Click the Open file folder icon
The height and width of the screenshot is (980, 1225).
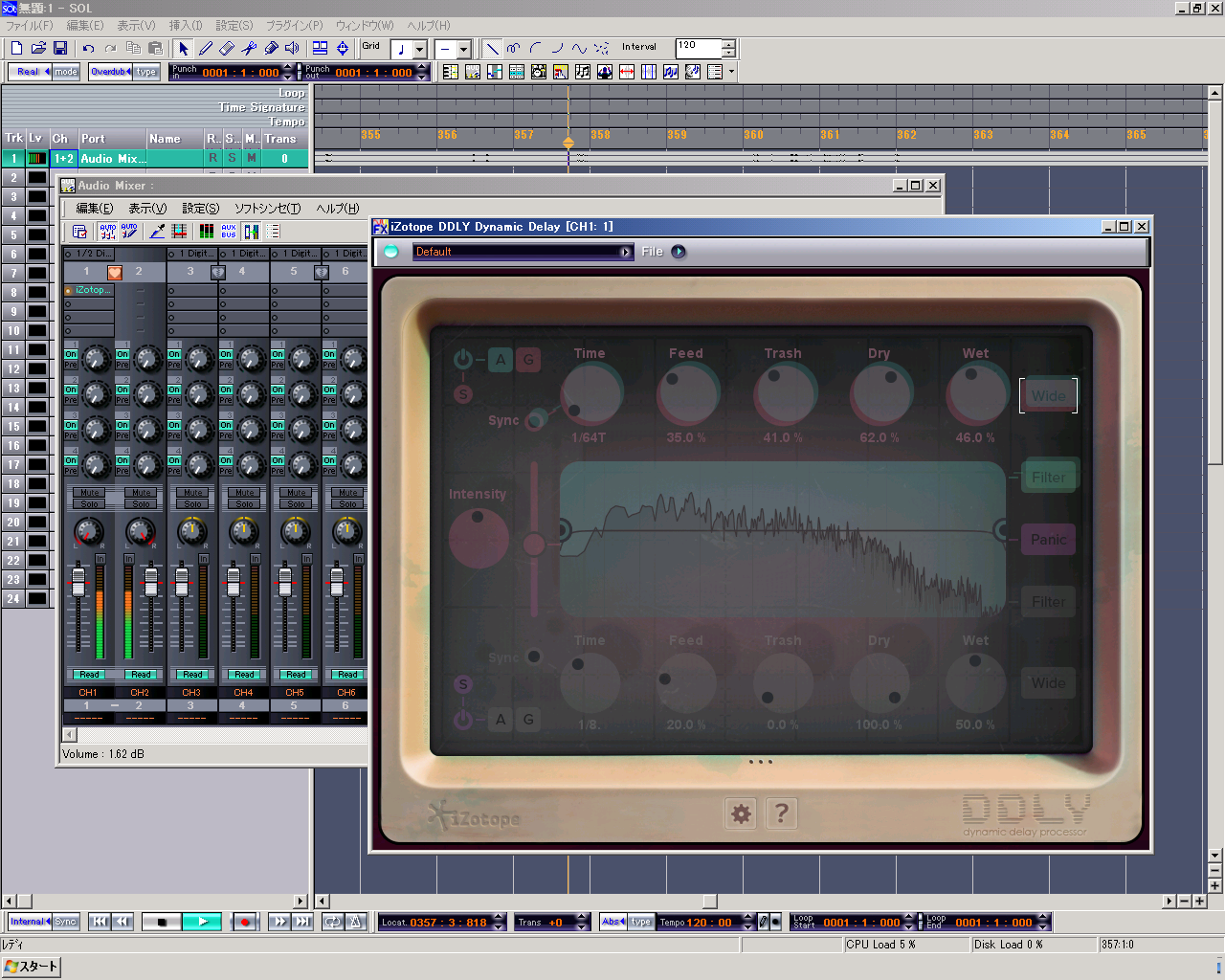coord(38,48)
